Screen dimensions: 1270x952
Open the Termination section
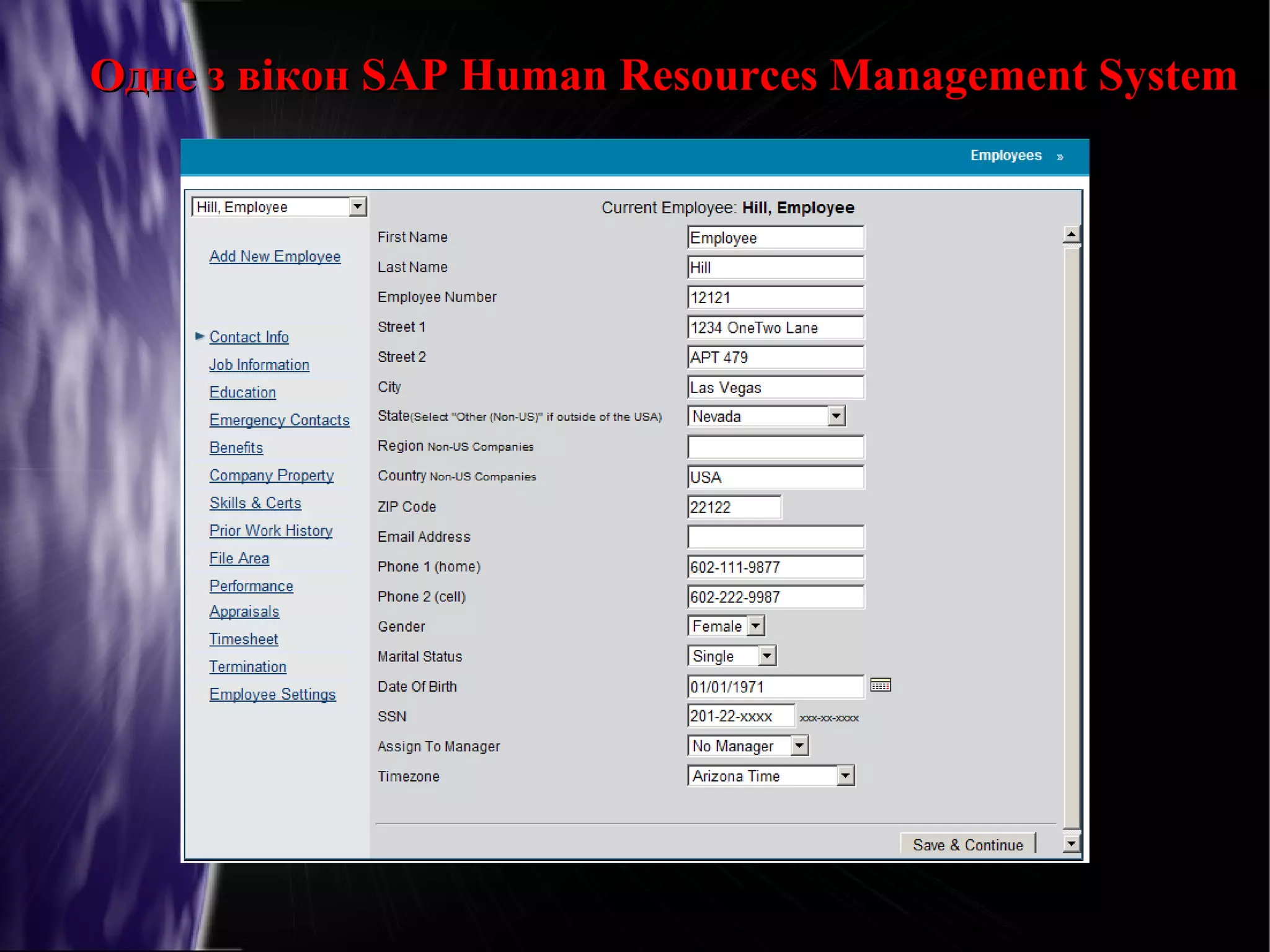click(247, 666)
